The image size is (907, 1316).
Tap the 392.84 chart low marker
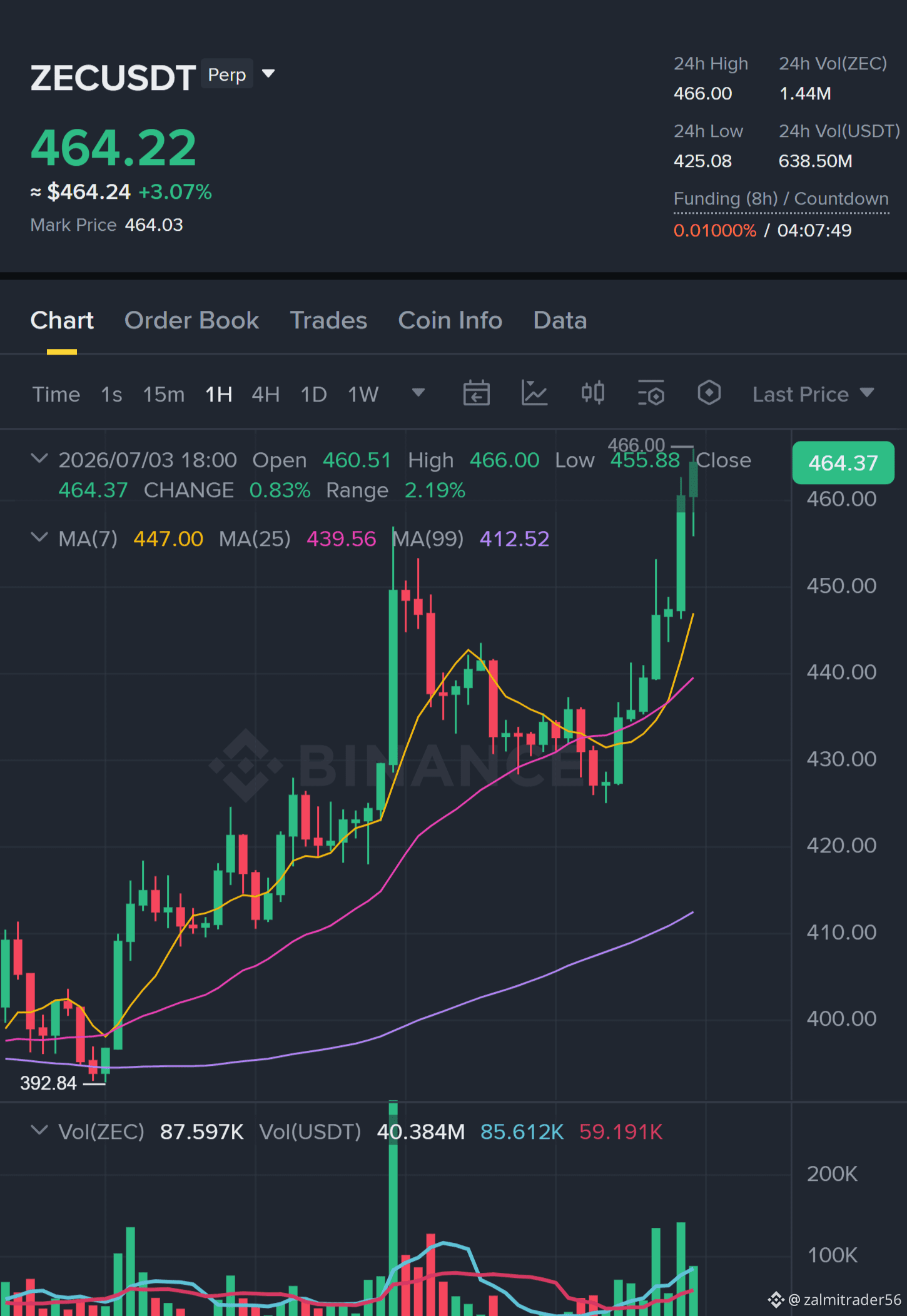point(48,1083)
